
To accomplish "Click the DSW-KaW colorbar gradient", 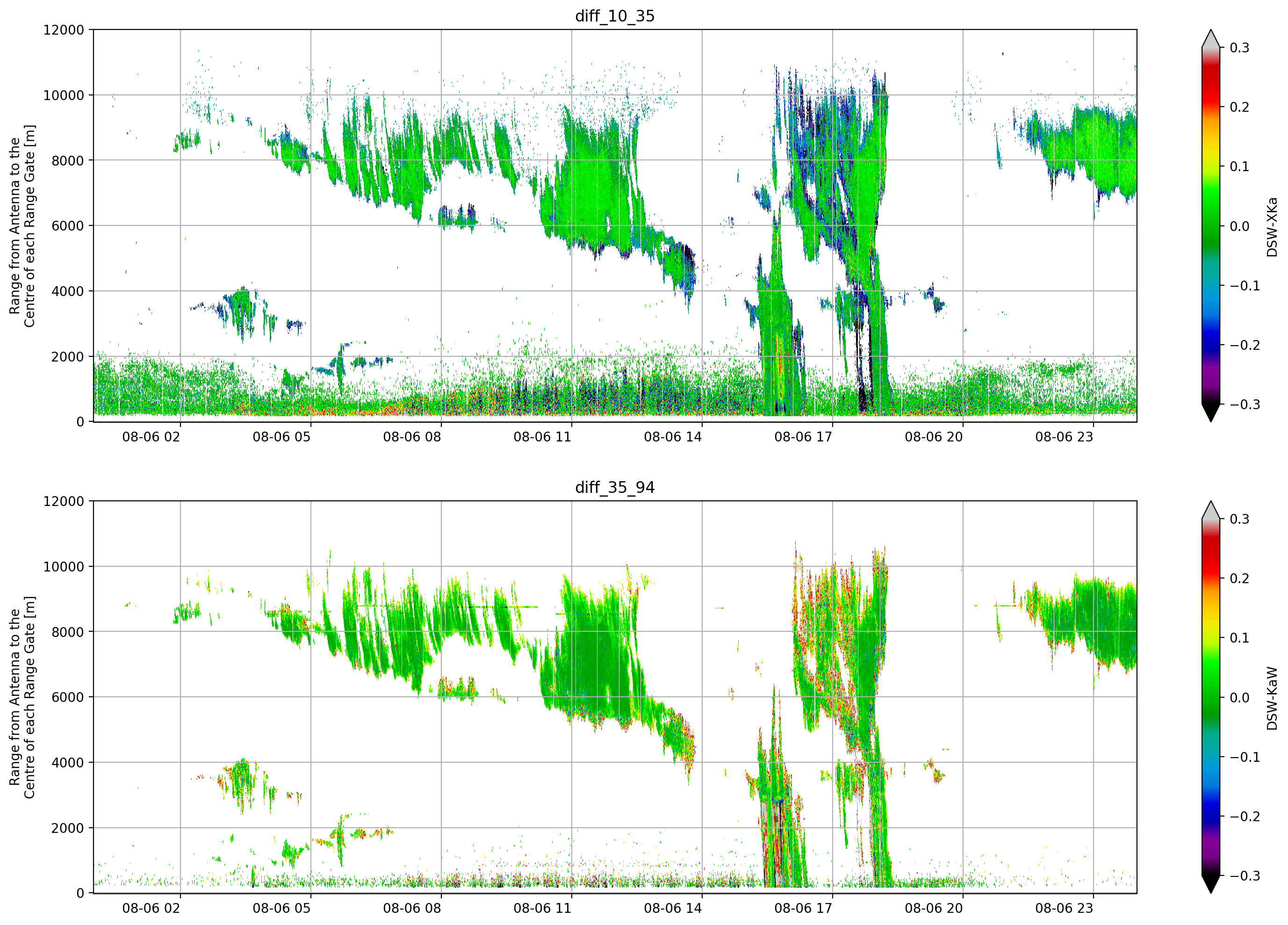I will (1211, 697).
